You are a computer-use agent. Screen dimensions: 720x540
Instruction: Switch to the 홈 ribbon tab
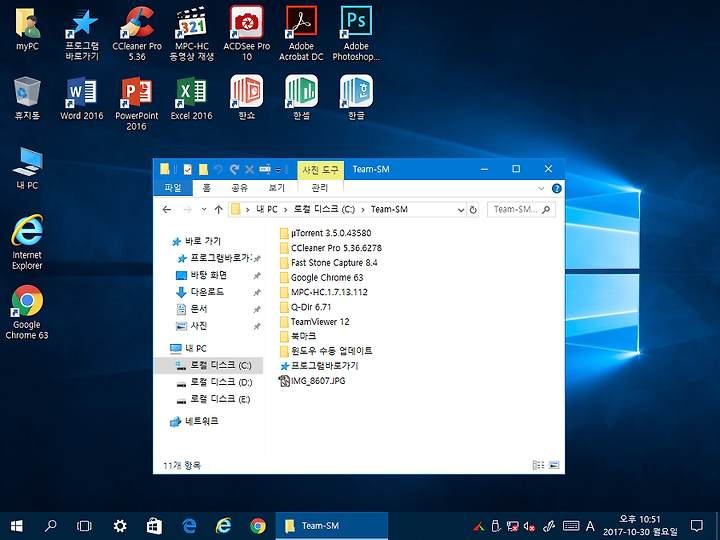[x=206, y=187]
